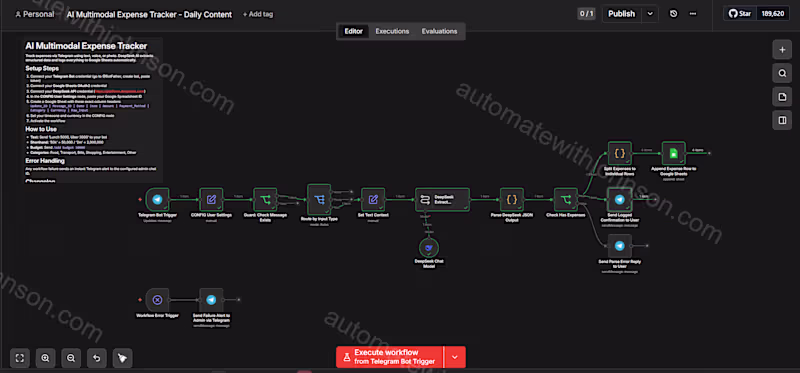Click the 0 / 1 badge
This screenshot has width=800, height=373.
[586, 14]
